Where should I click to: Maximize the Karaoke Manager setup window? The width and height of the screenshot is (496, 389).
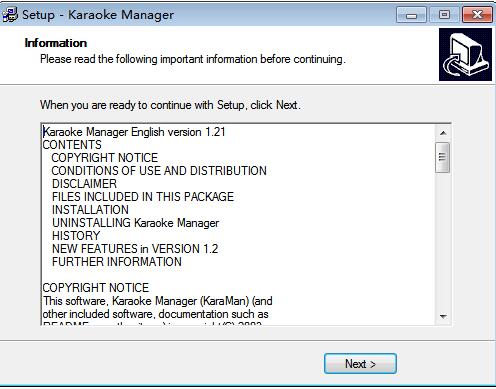pos(444,15)
